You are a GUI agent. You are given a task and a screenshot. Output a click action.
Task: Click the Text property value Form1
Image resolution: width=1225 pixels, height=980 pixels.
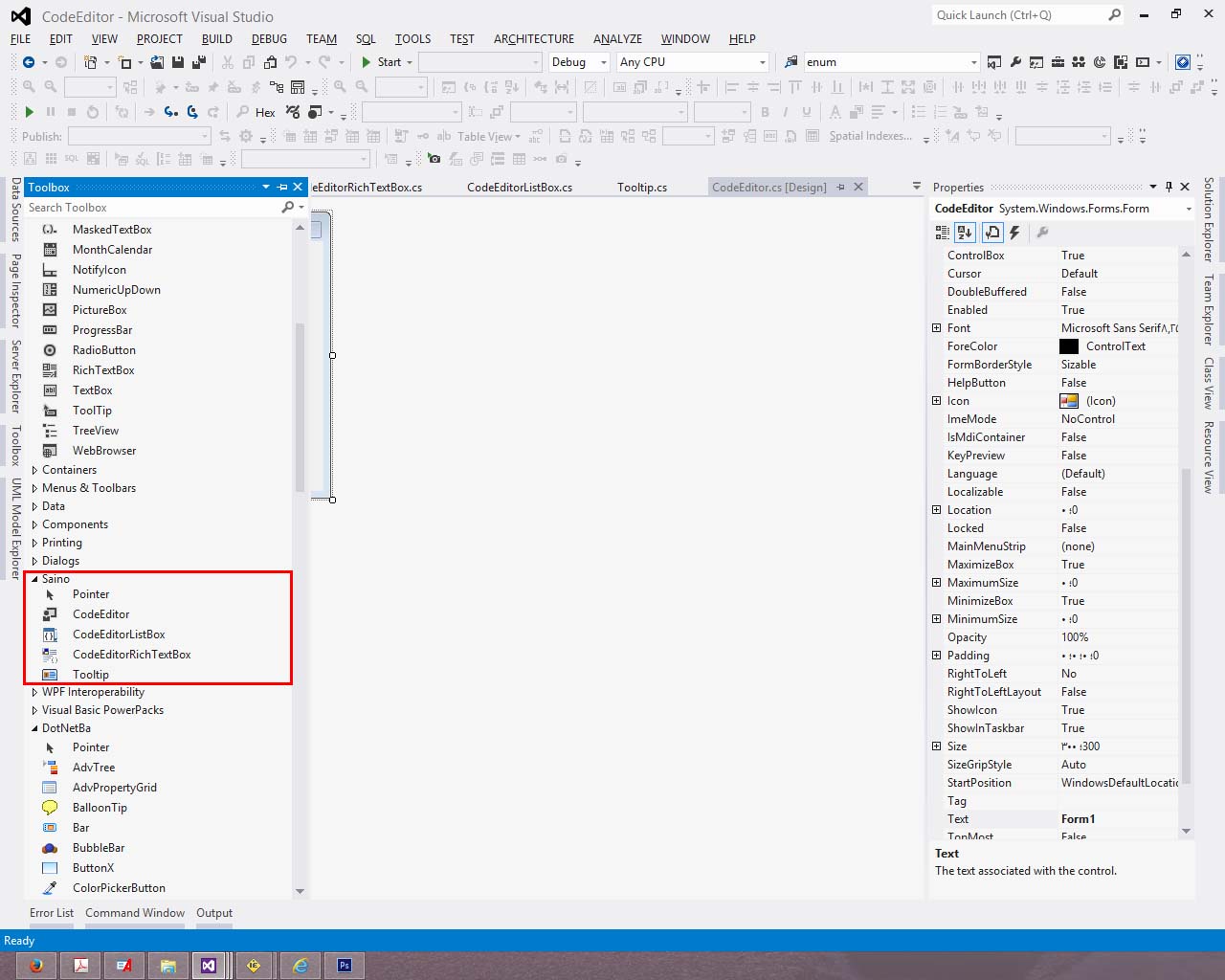tap(1078, 819)
